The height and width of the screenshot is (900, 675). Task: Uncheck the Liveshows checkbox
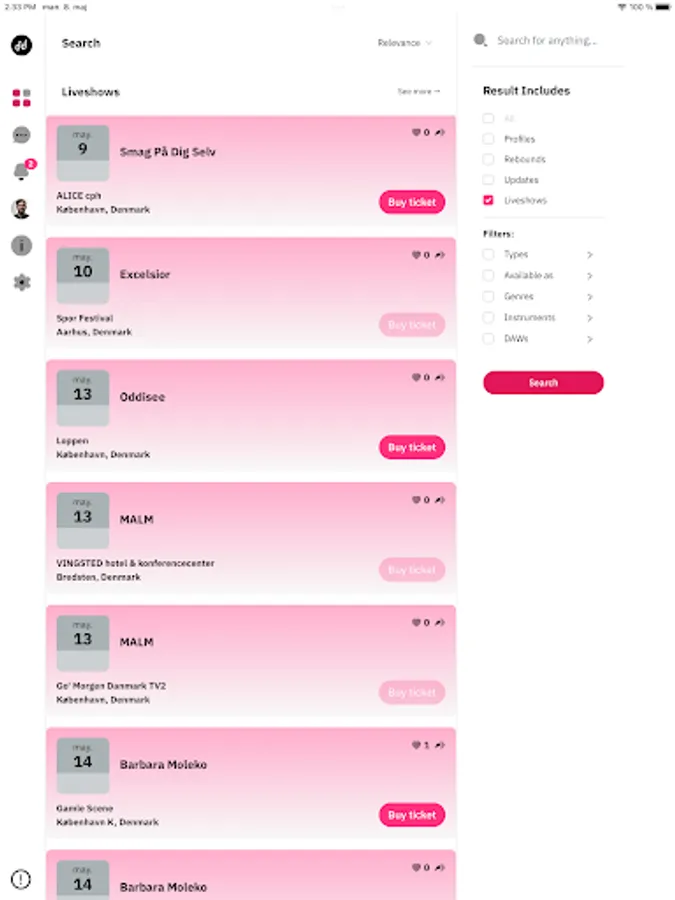click(488, 200)
